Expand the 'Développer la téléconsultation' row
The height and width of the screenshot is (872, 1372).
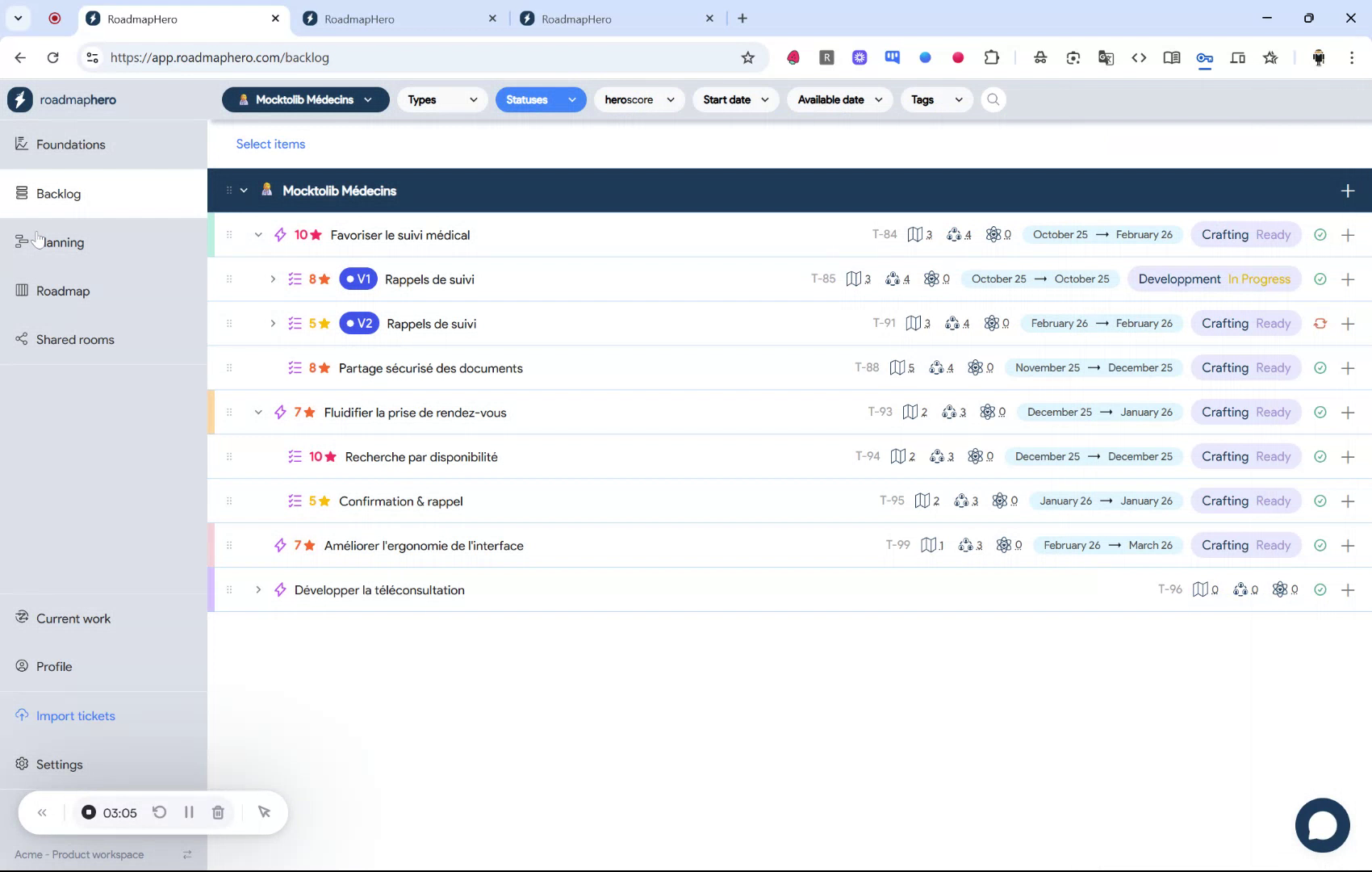[258, 589]
